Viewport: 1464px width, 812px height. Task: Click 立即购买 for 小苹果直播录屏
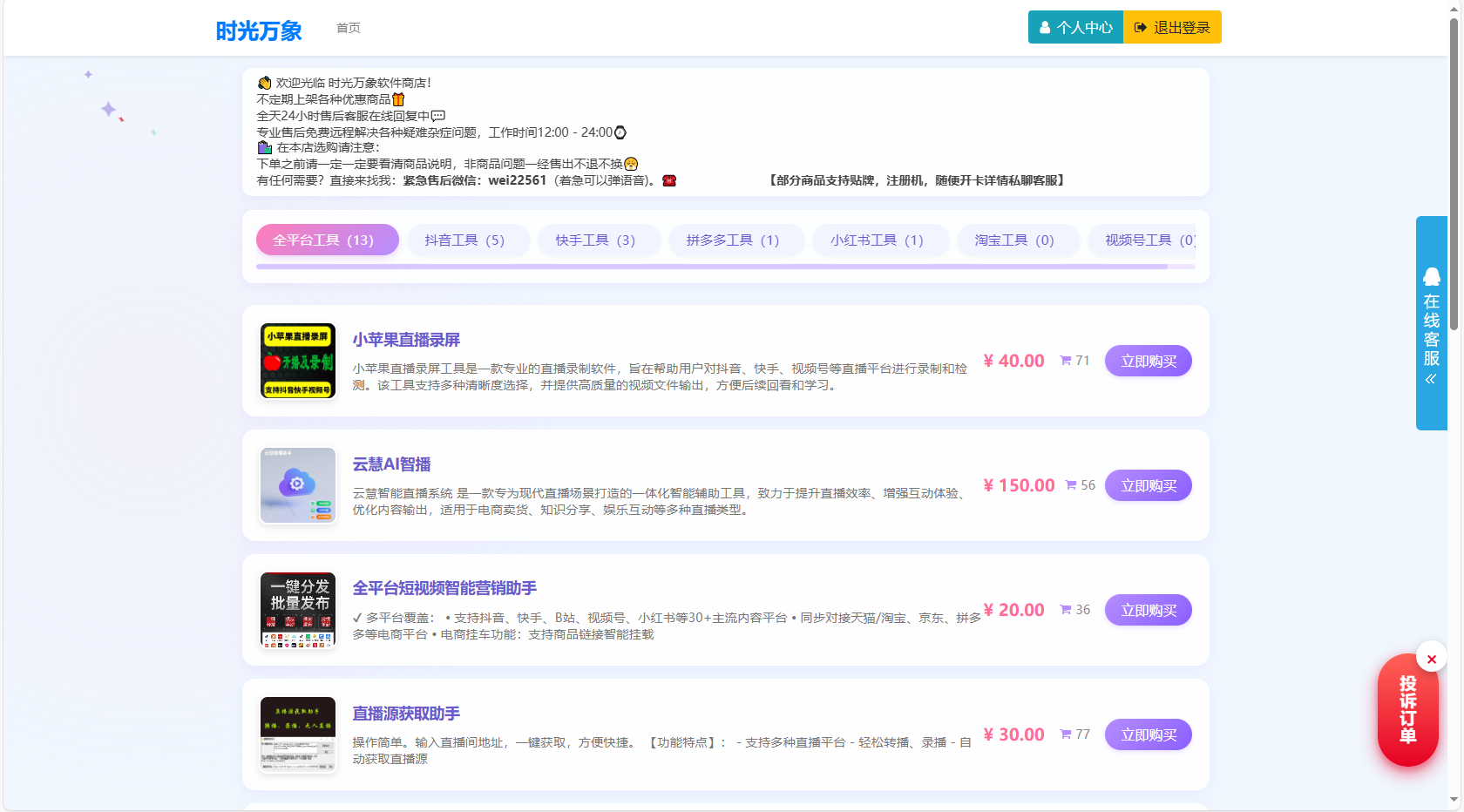(x=1148, y=360)
